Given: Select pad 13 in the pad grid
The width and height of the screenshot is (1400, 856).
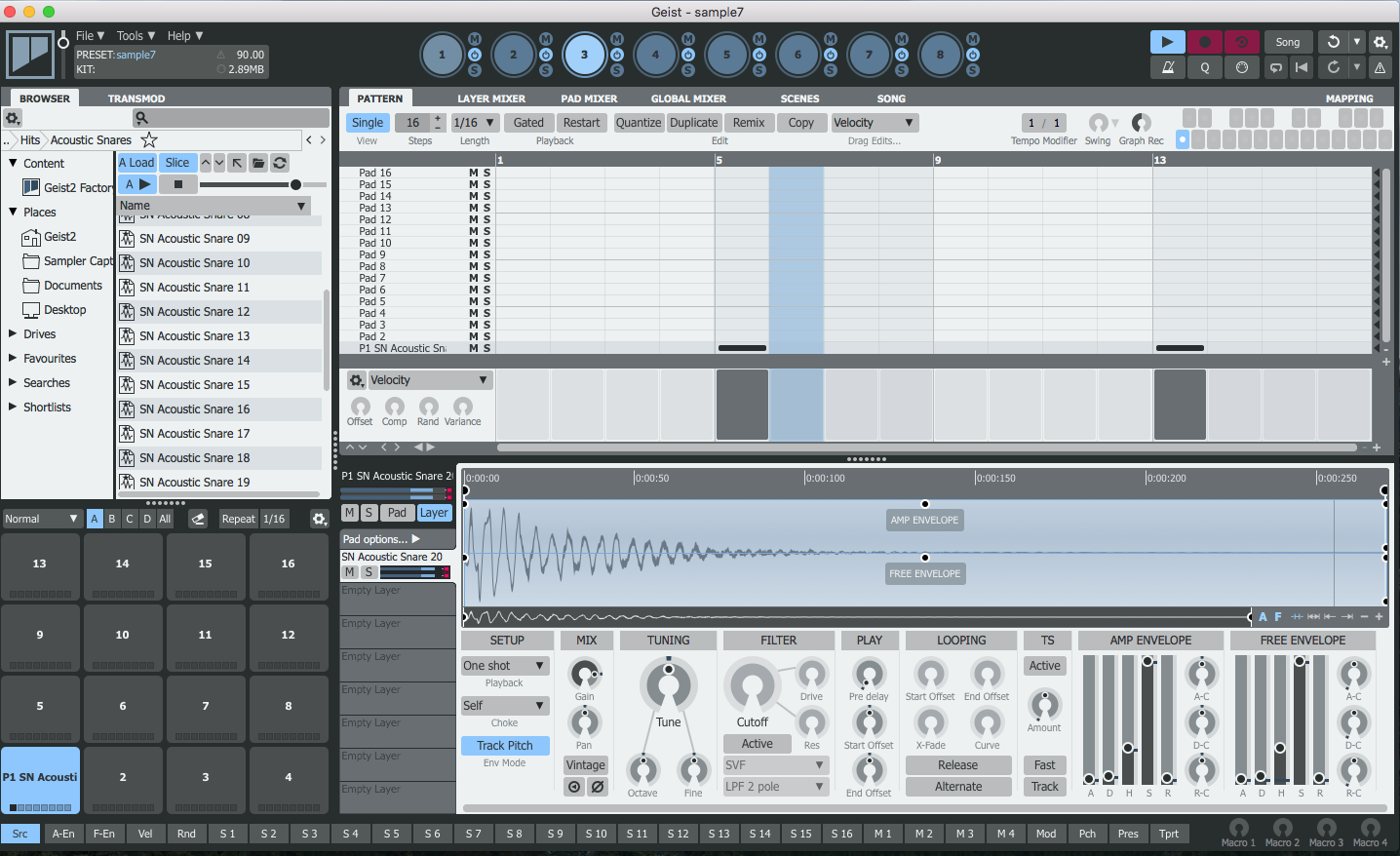Looking at the screenshot, I should click(40, 568).
